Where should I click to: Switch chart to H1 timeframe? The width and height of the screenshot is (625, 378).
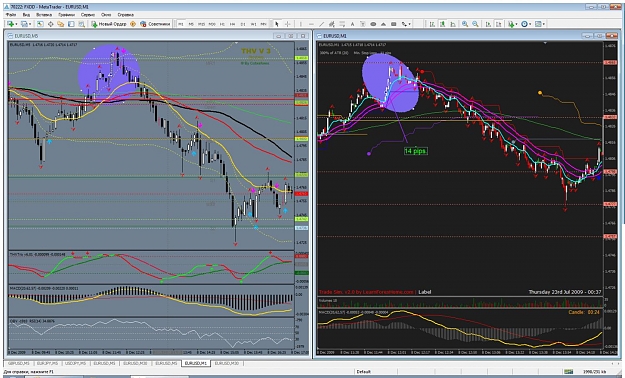pos(222,24)
